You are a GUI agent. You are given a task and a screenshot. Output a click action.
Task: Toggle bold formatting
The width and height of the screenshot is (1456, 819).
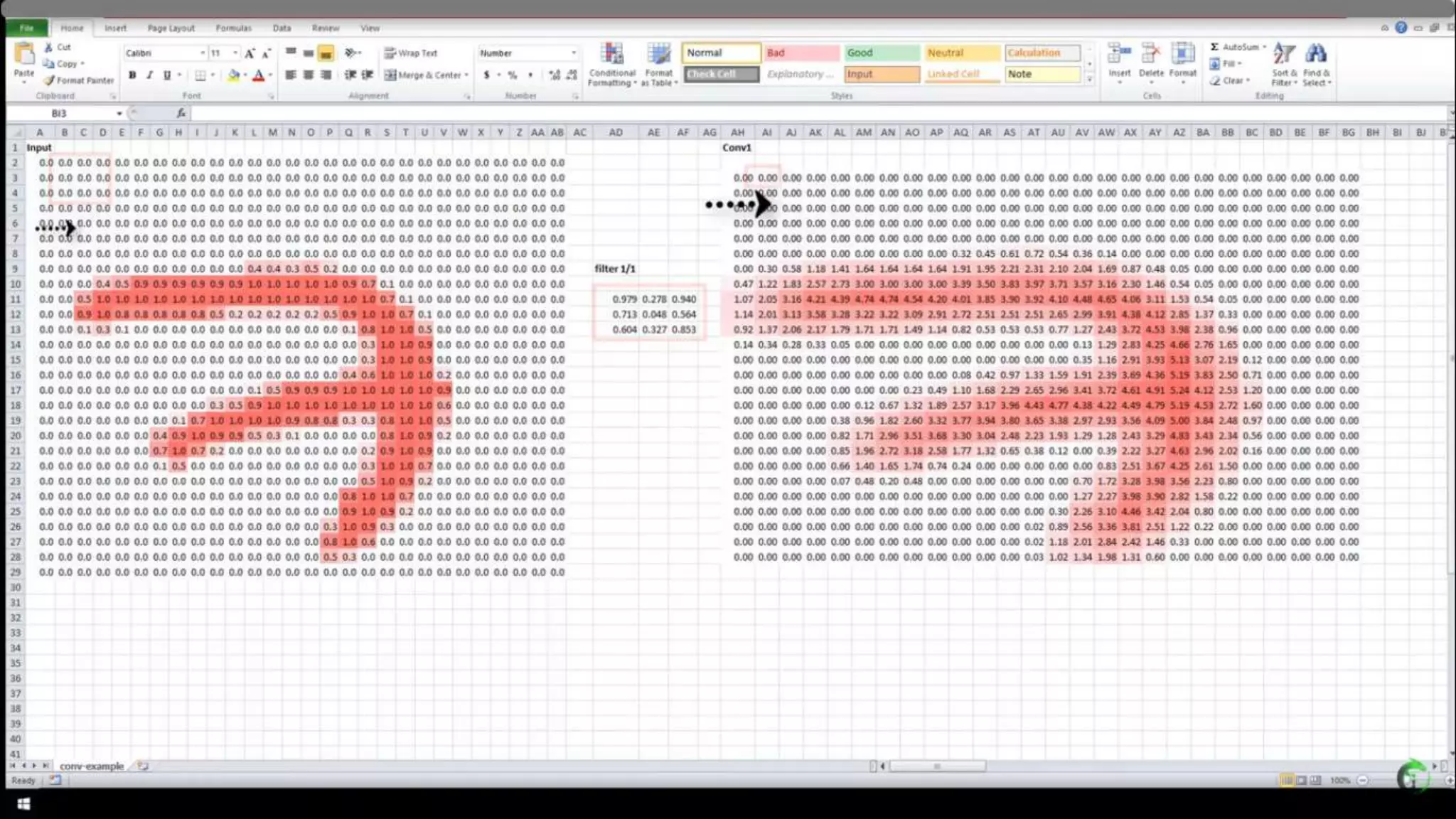tap(132, 75)
